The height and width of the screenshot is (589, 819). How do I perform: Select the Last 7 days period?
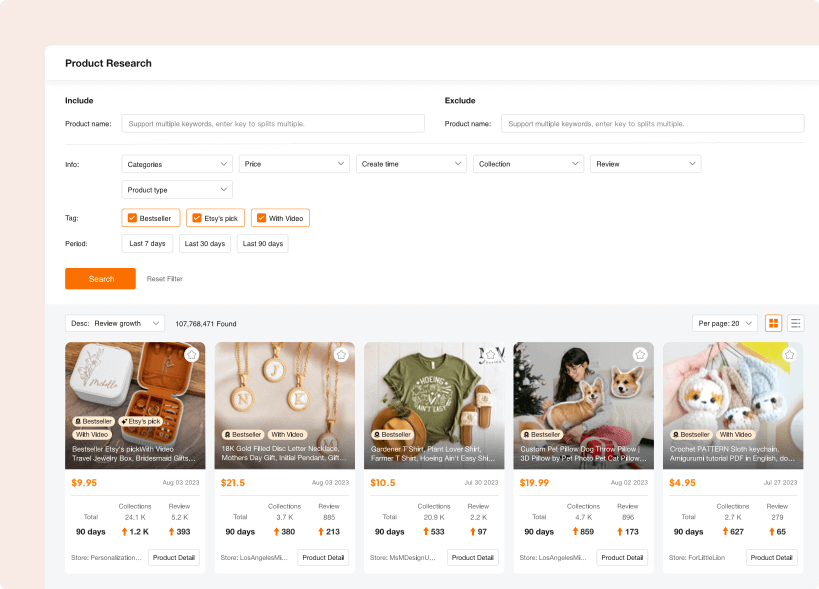(x=148, y=243)
